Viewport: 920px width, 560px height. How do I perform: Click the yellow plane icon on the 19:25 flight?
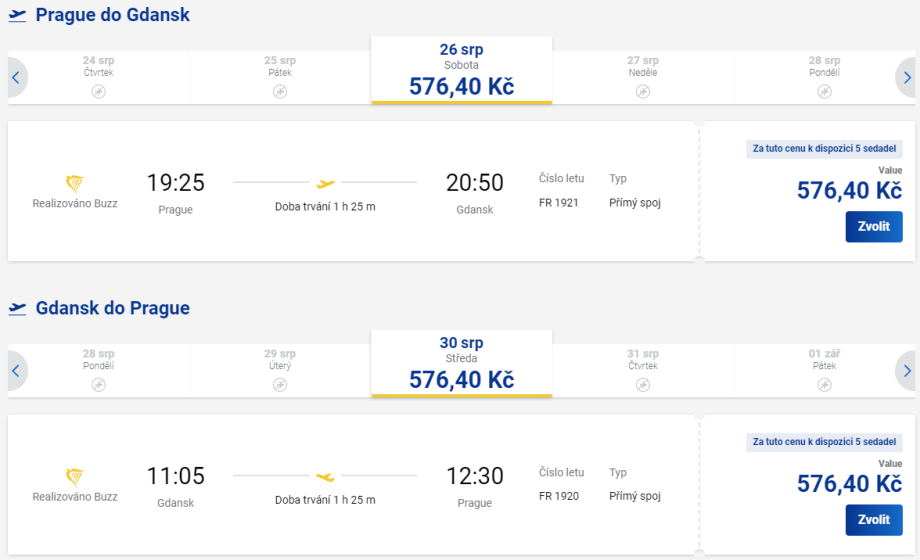click(x=325, y=183)
